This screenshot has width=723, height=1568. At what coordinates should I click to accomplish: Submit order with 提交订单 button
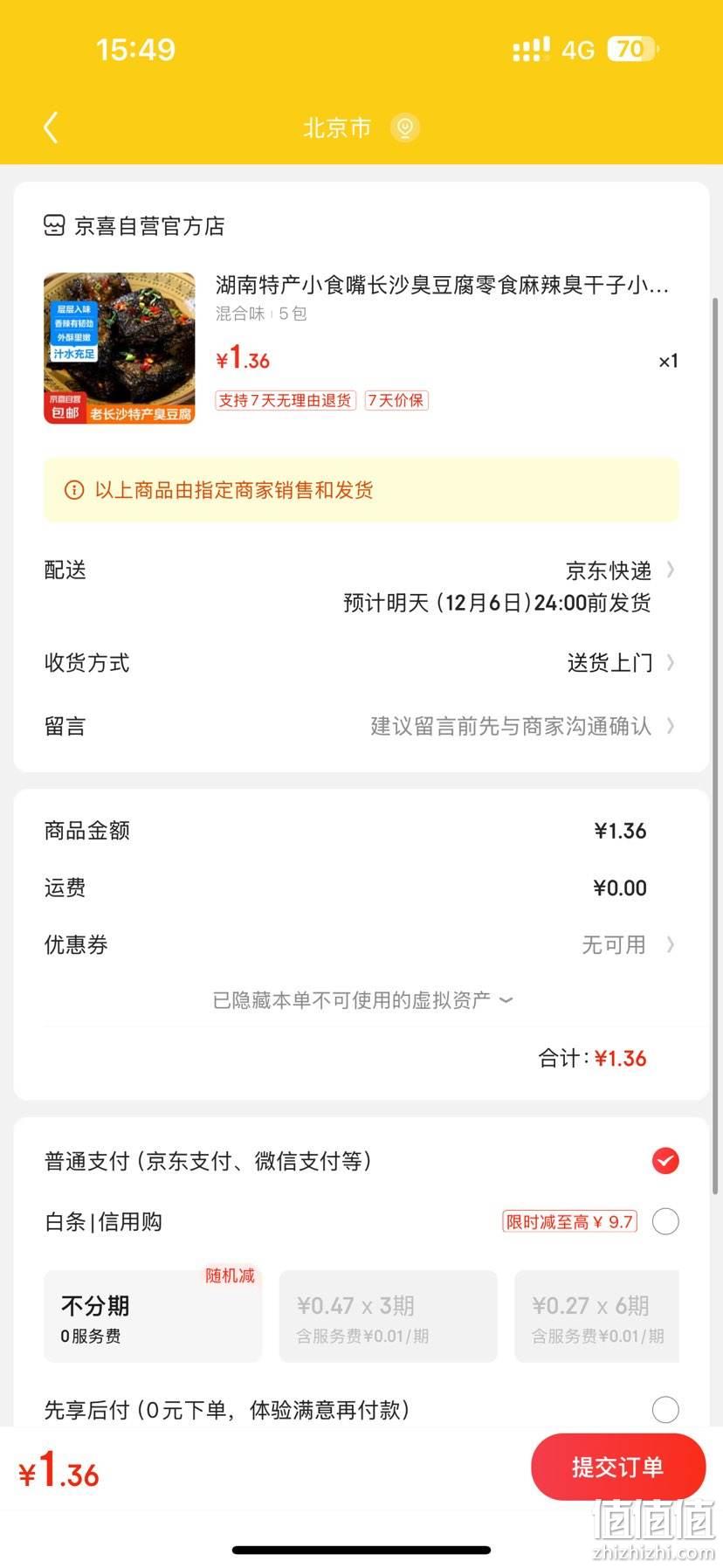pyautogui.click(x=618, y=1467)
